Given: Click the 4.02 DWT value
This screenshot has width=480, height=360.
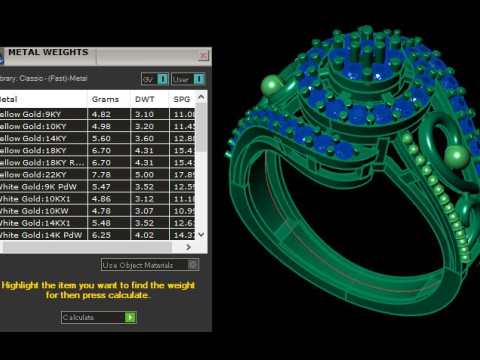Looking at the screenshot, I should (144, 235).
